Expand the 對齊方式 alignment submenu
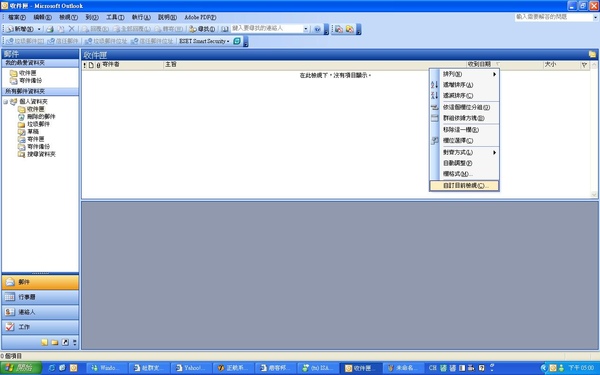Viewport: 600px width, 375px height. click(x=464, y=152)
